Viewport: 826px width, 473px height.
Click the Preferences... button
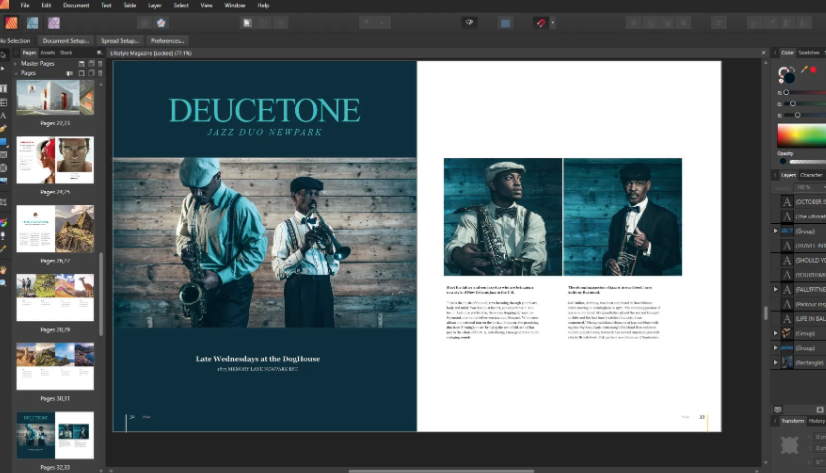168,40
